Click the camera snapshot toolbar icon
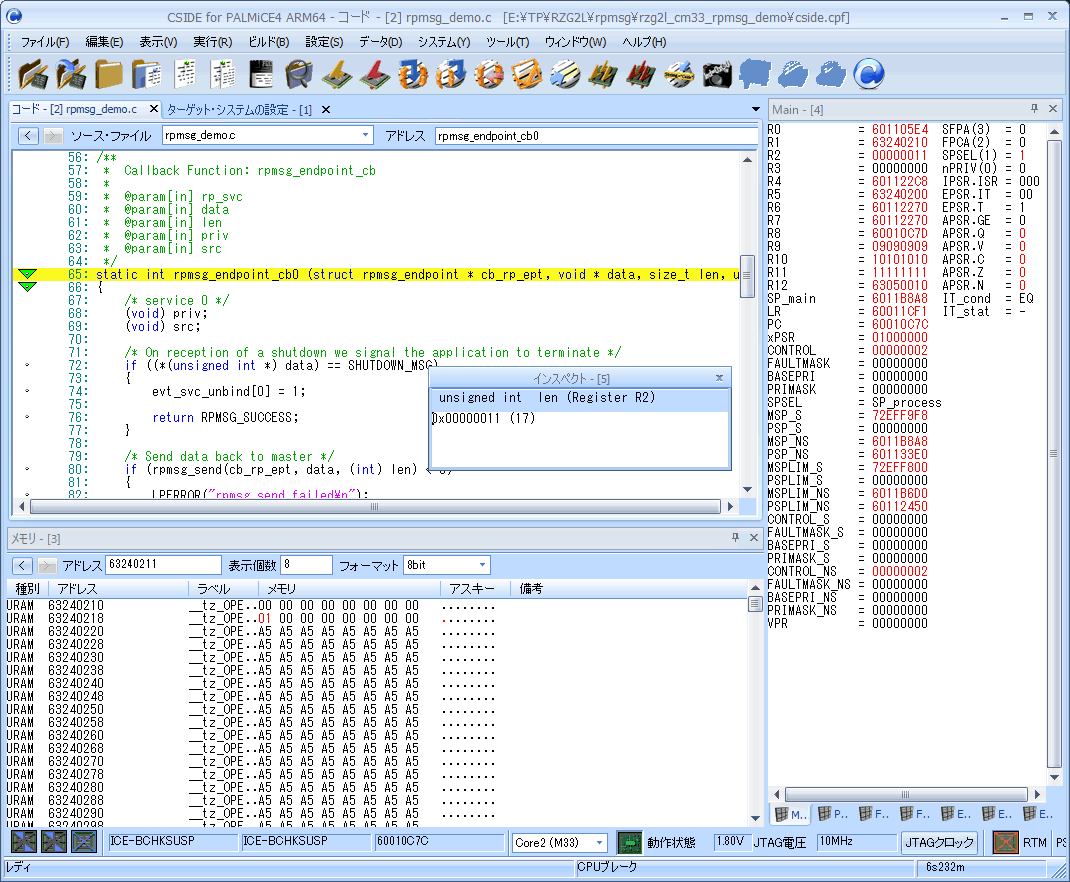Image resolution: width=1070 pixels, height=882 pixels. click(x=717, y=74)
